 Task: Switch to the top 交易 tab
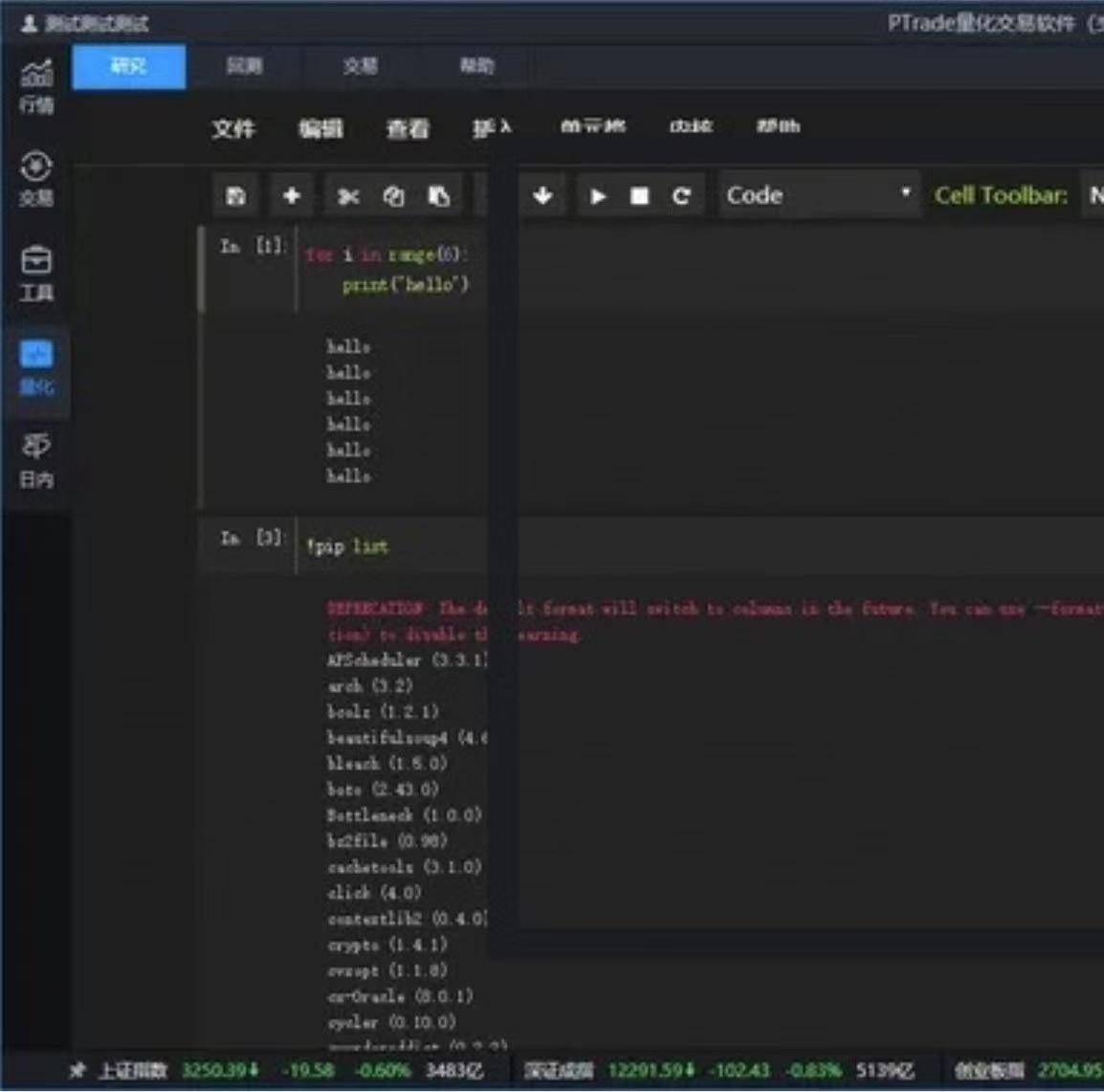[x=361, y=67]
